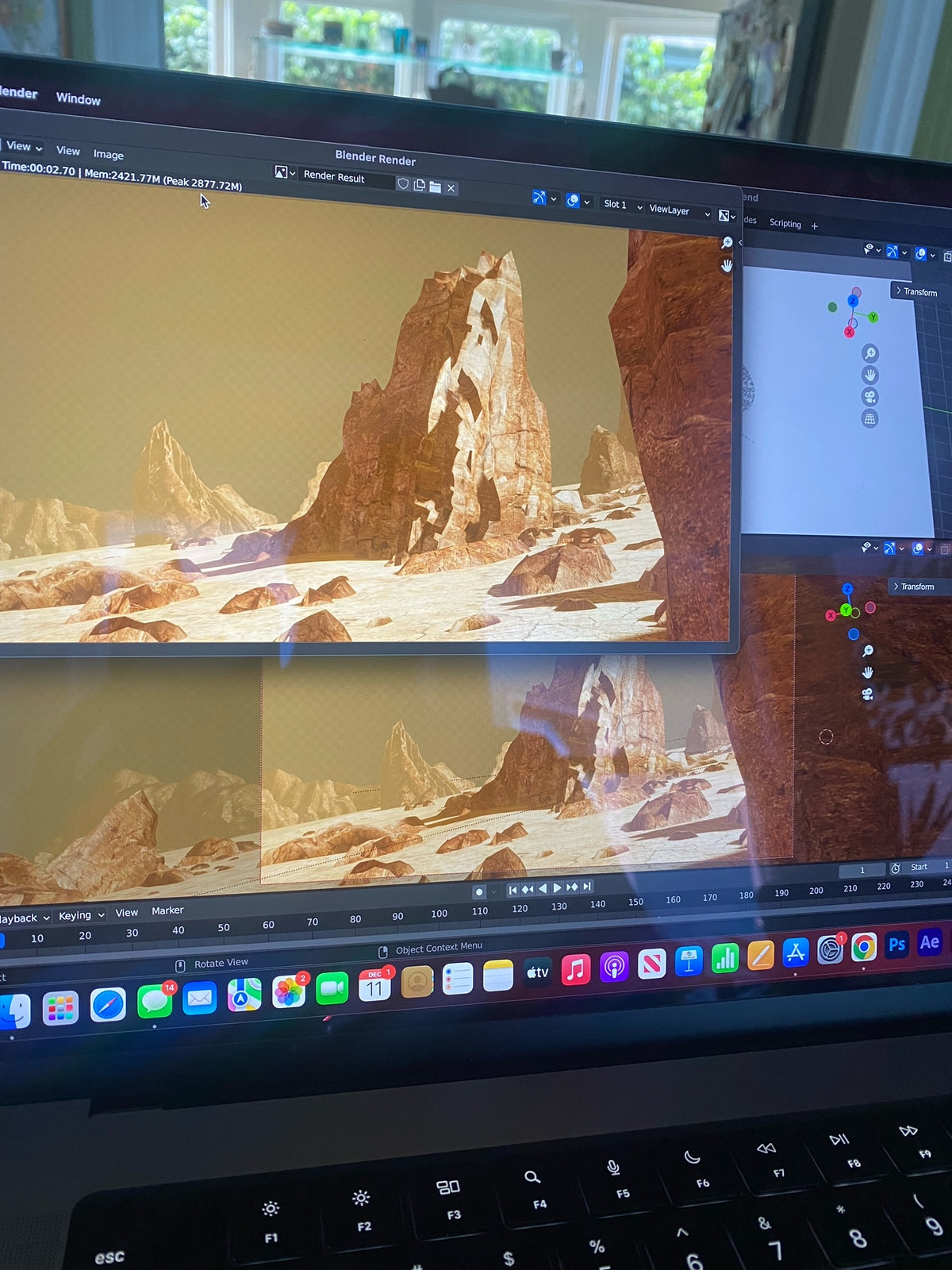The width and height of the screenshot is (952, 1270).
Task: Toggle auto keying record button
Action: [x=478, y=891]
